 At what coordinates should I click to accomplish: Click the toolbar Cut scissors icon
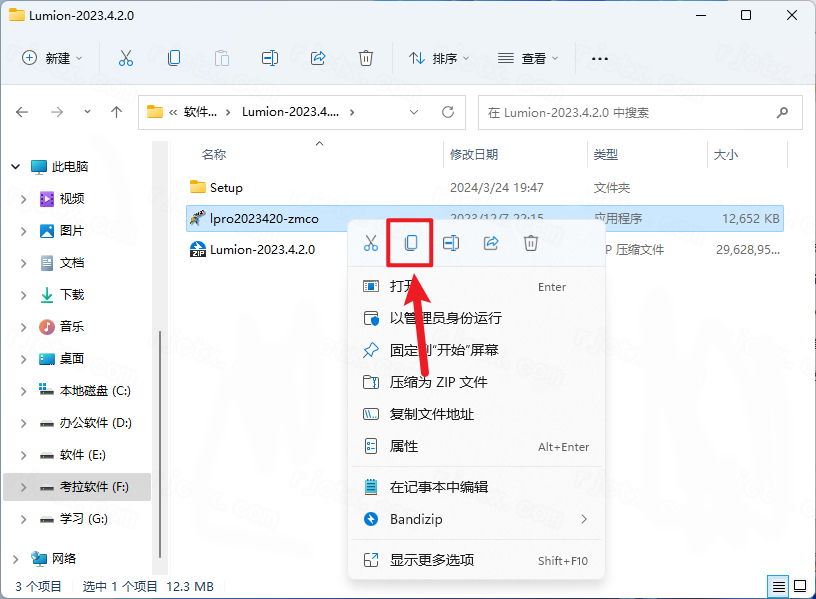pyautogui.click(x=125, y=58)
